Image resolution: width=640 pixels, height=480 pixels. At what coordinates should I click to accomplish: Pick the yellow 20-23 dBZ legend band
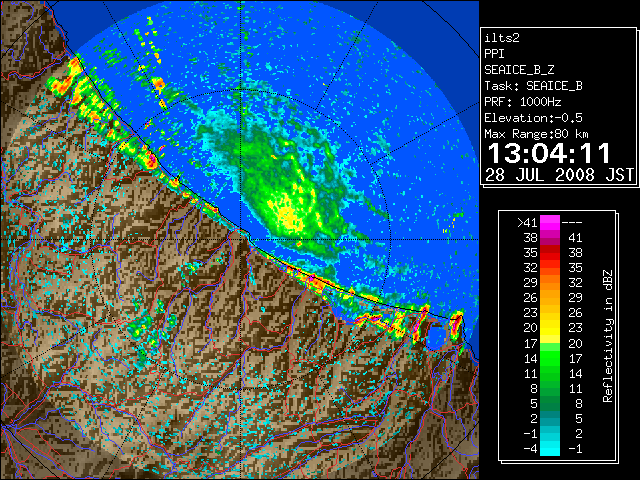(550, 328)
